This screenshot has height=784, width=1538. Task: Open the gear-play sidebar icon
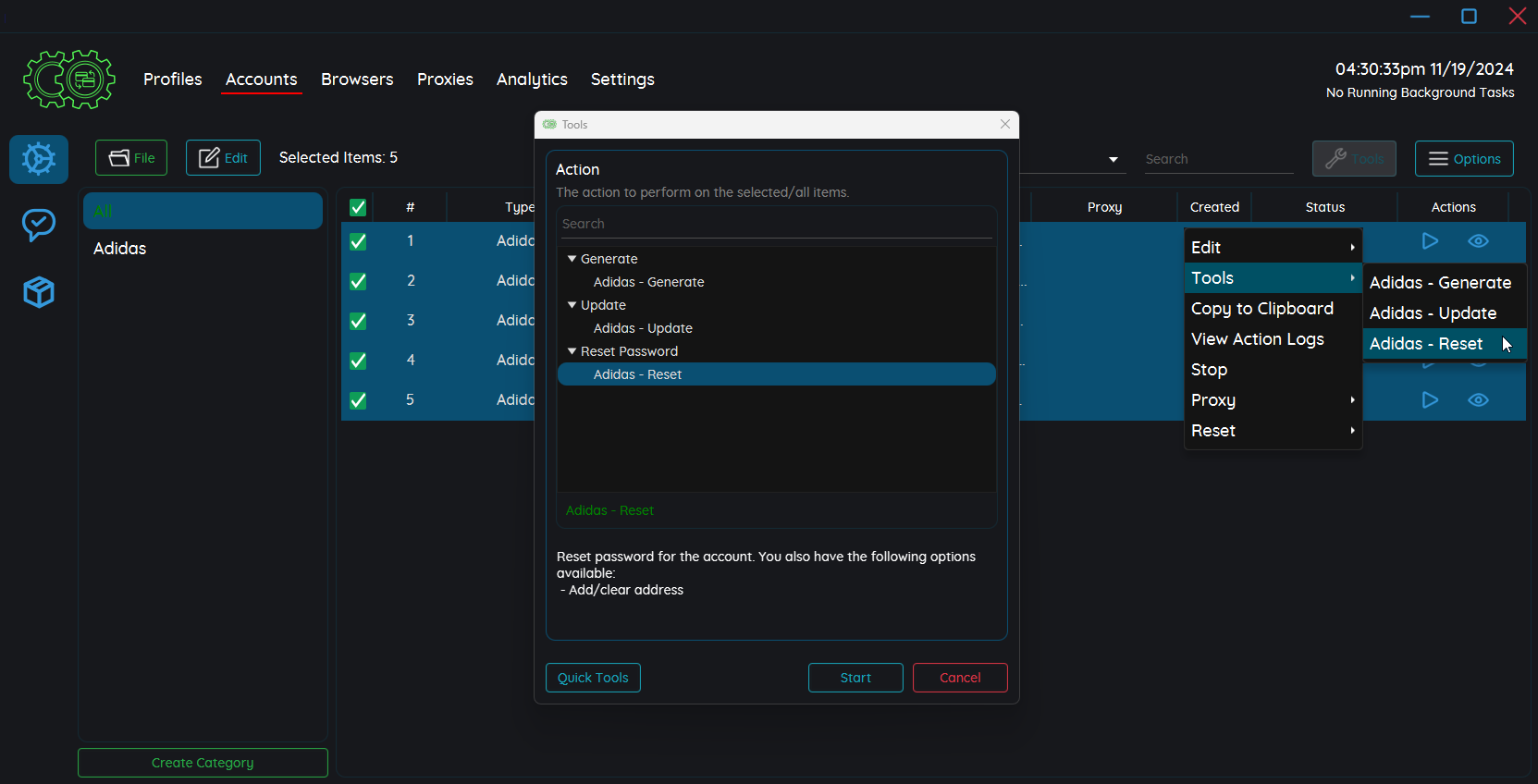pyautogui.click(x=39, y=159)
